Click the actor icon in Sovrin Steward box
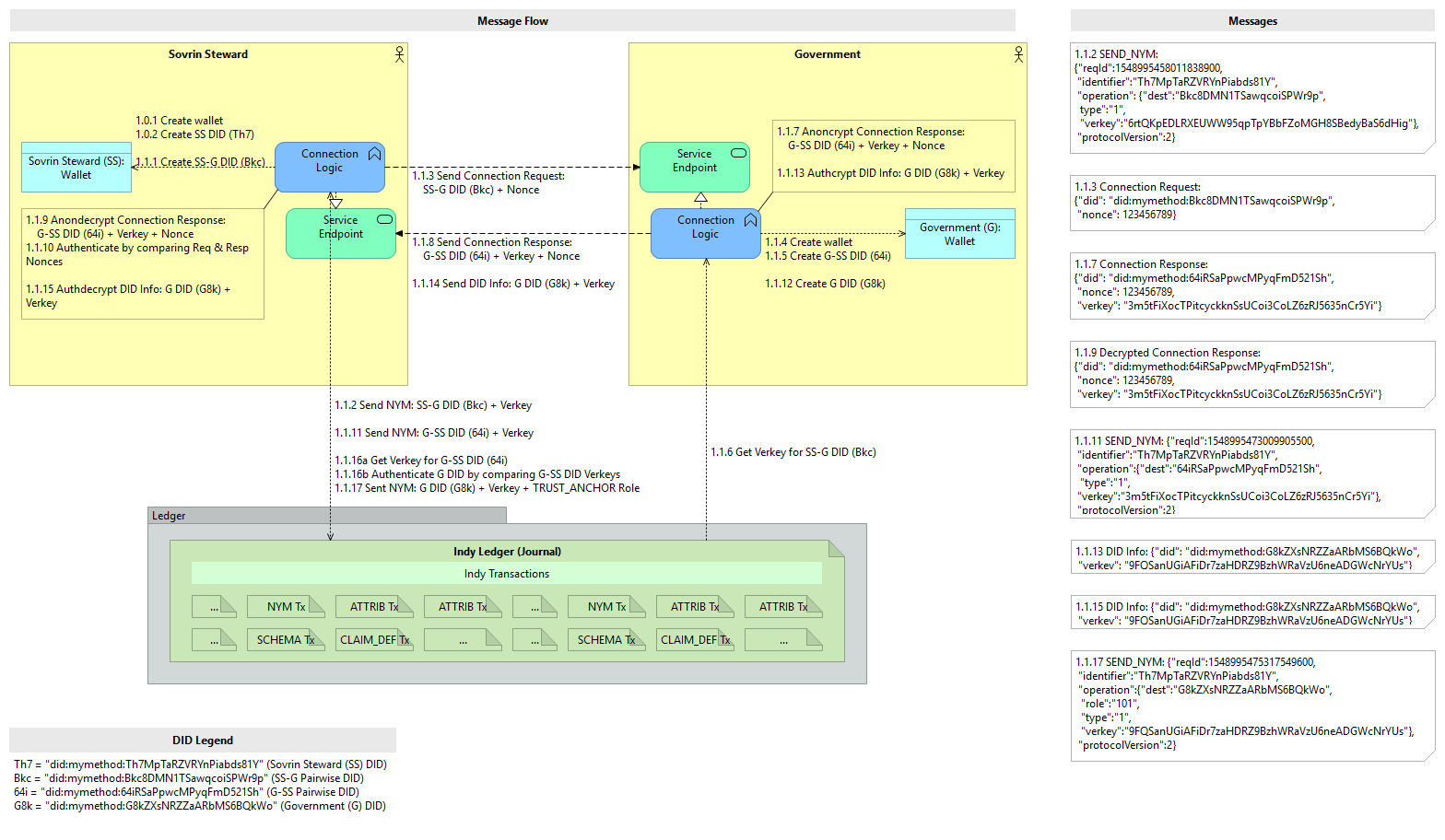This screenshot has width=1445, height=840. [x=399, y=54]
